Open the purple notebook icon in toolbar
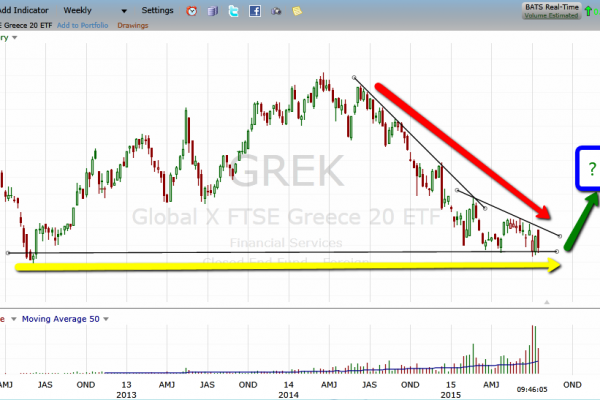 point(212,11)
